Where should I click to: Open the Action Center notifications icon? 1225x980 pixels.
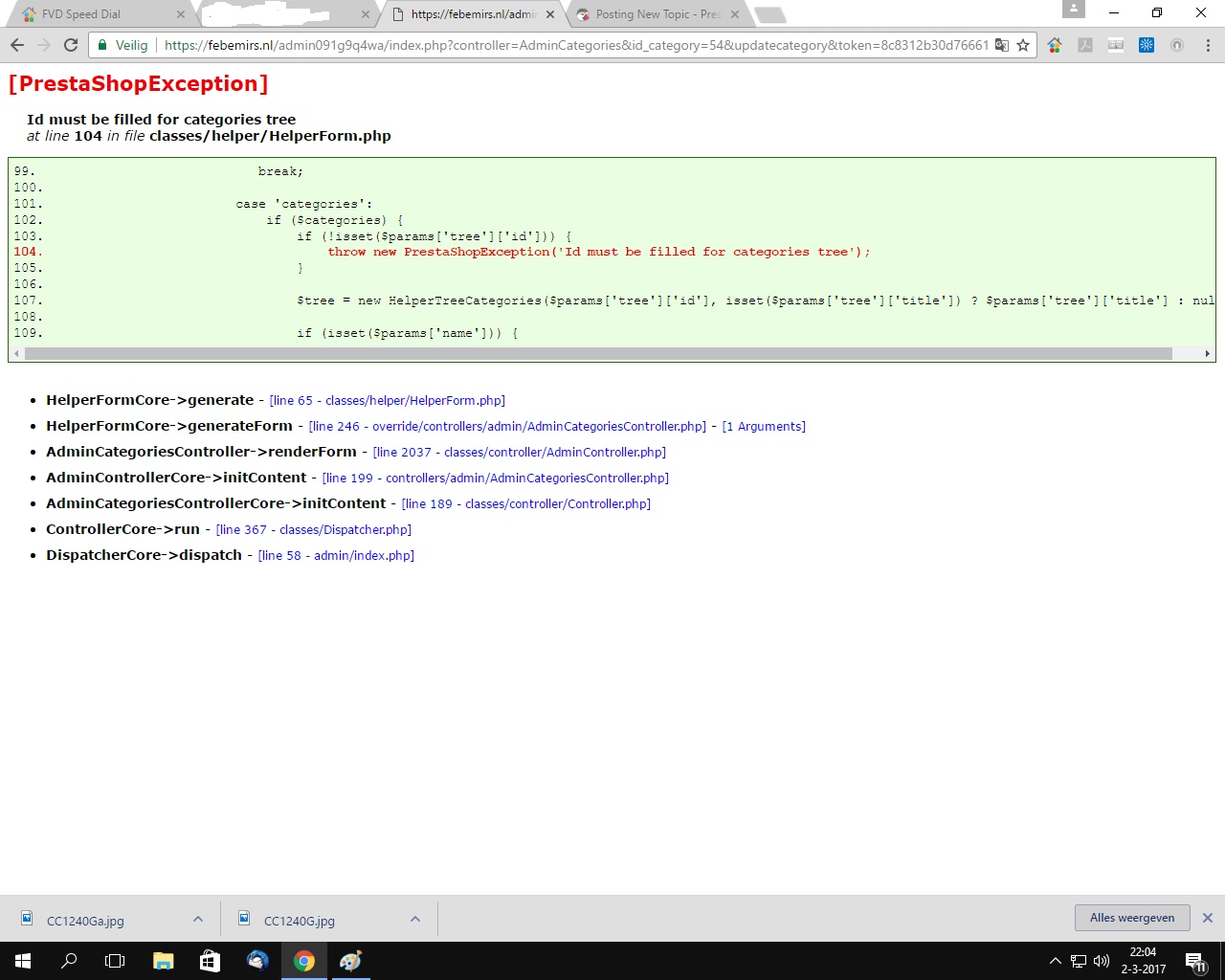point(1195,962)
